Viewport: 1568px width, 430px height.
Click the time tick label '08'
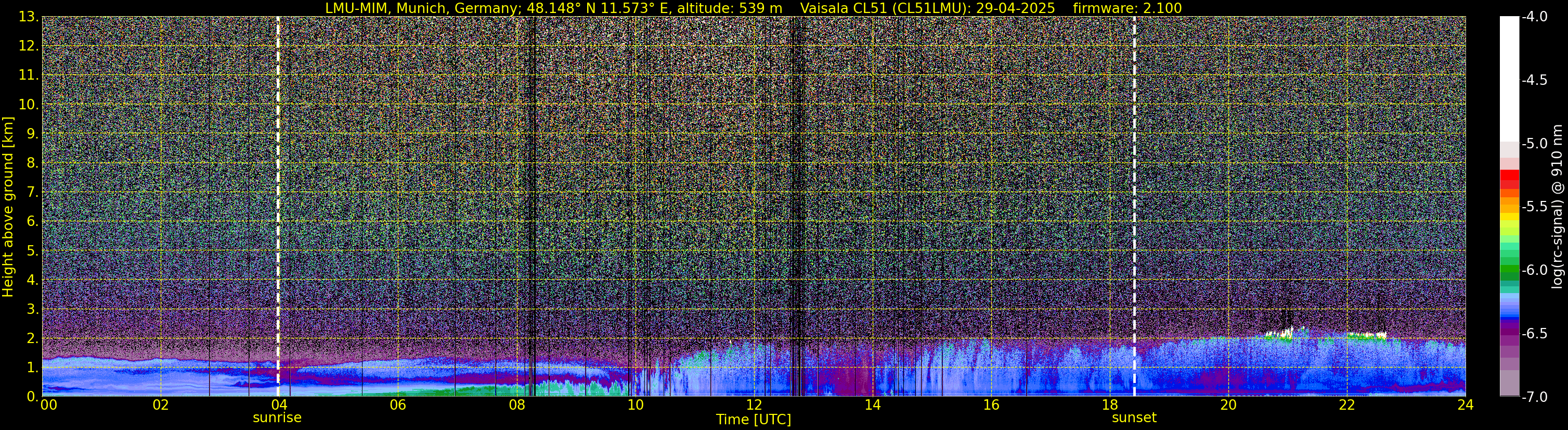point(516,405)
